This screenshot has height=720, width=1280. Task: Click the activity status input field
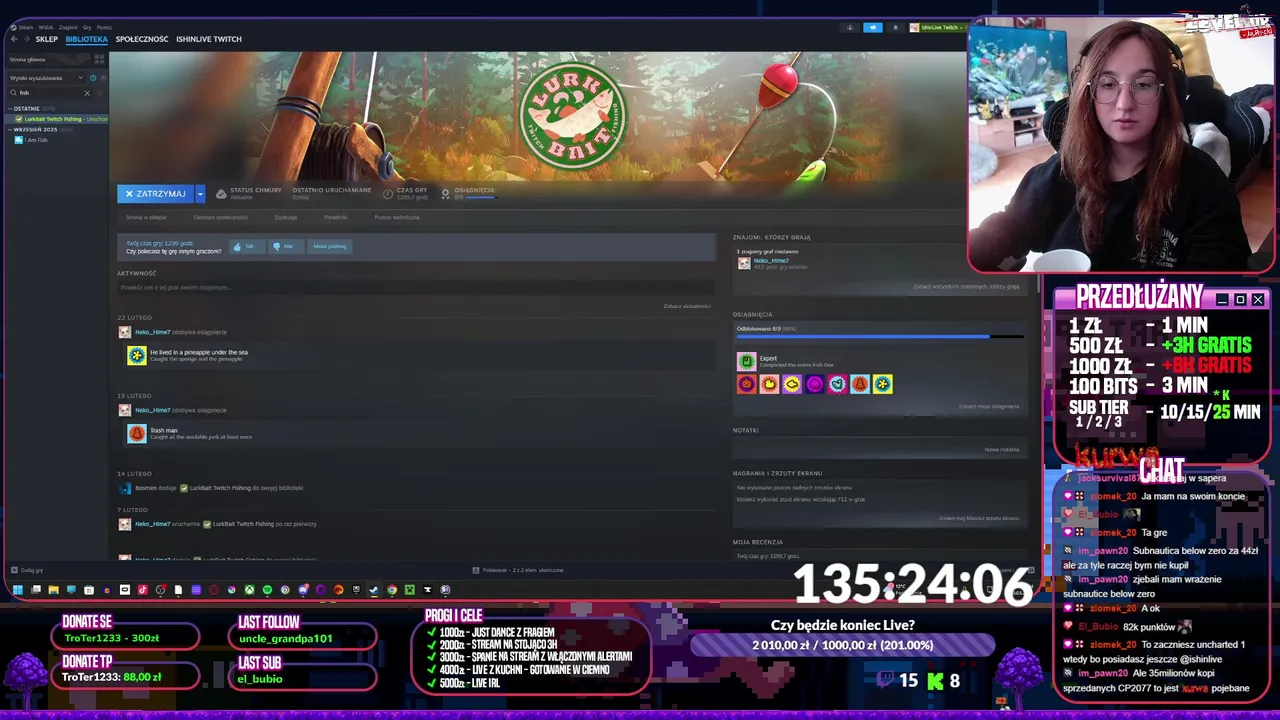click(x=415, y=288)
